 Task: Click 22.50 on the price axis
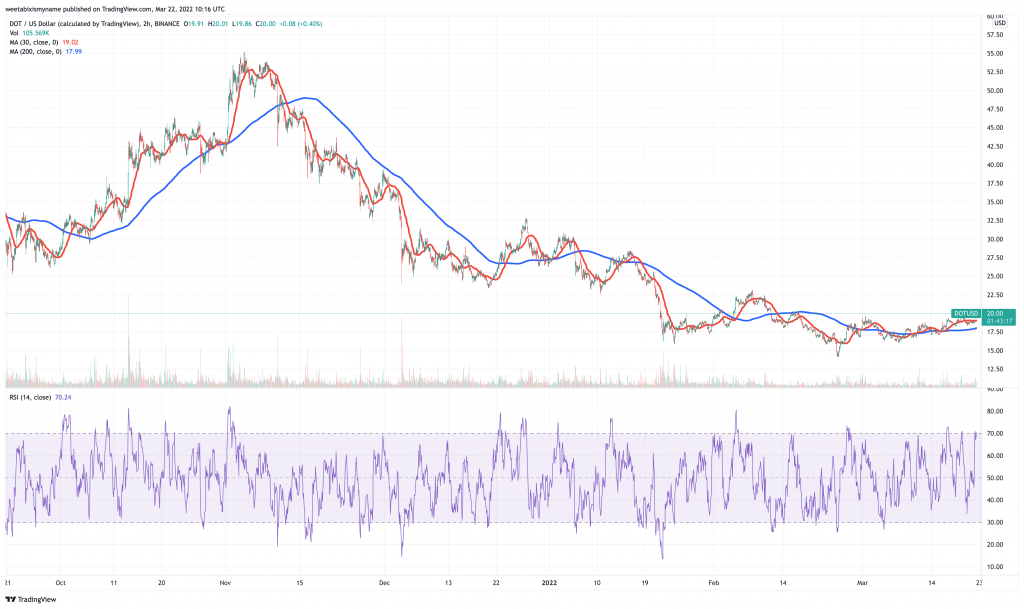tap(995, 295)
